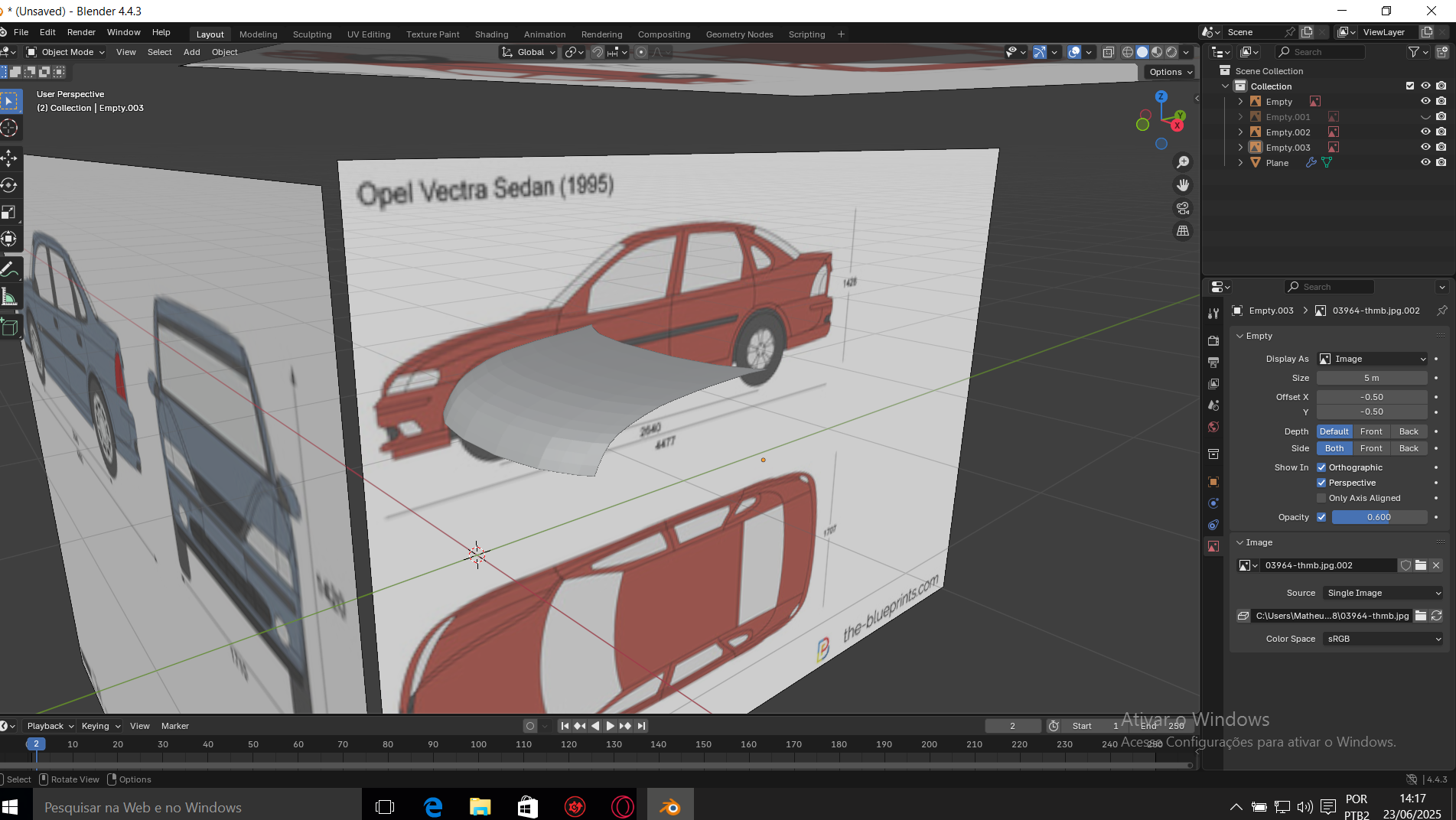Open the timeline Marker menu
The height and width of the screenshot is (820, 1456).
point(174,726)
